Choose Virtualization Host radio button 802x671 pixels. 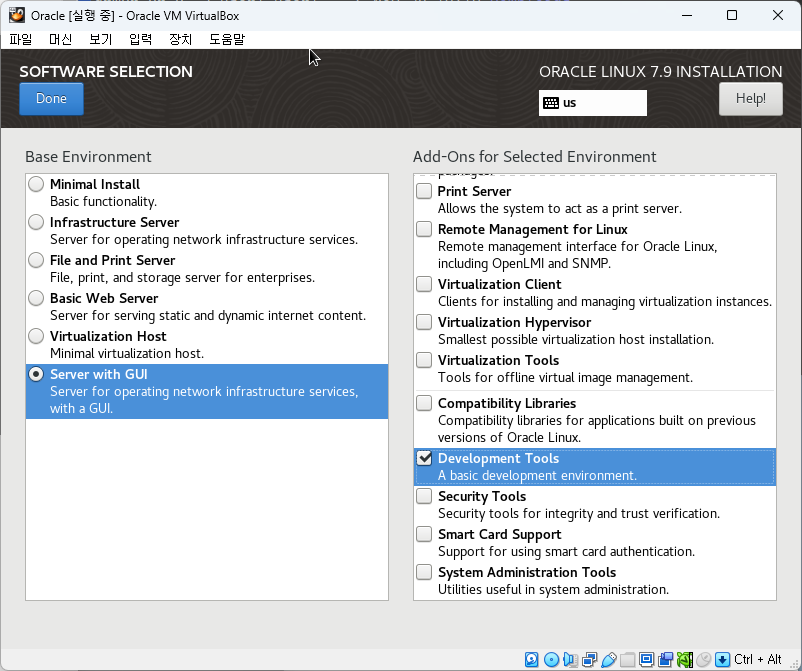point(36,336)
